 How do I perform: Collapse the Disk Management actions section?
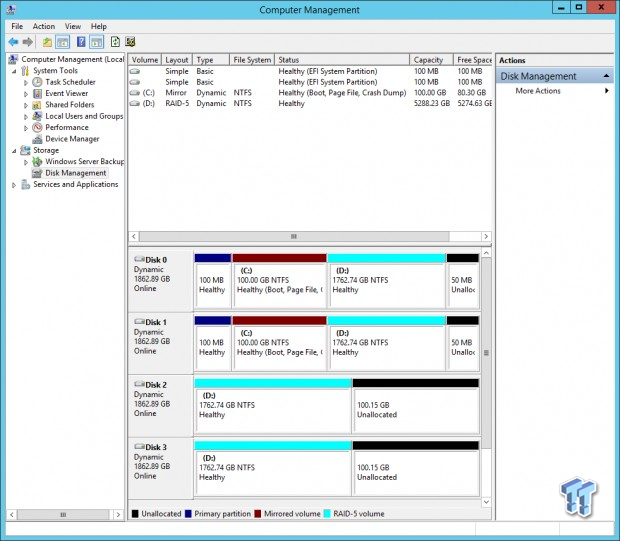coord(606,76)
